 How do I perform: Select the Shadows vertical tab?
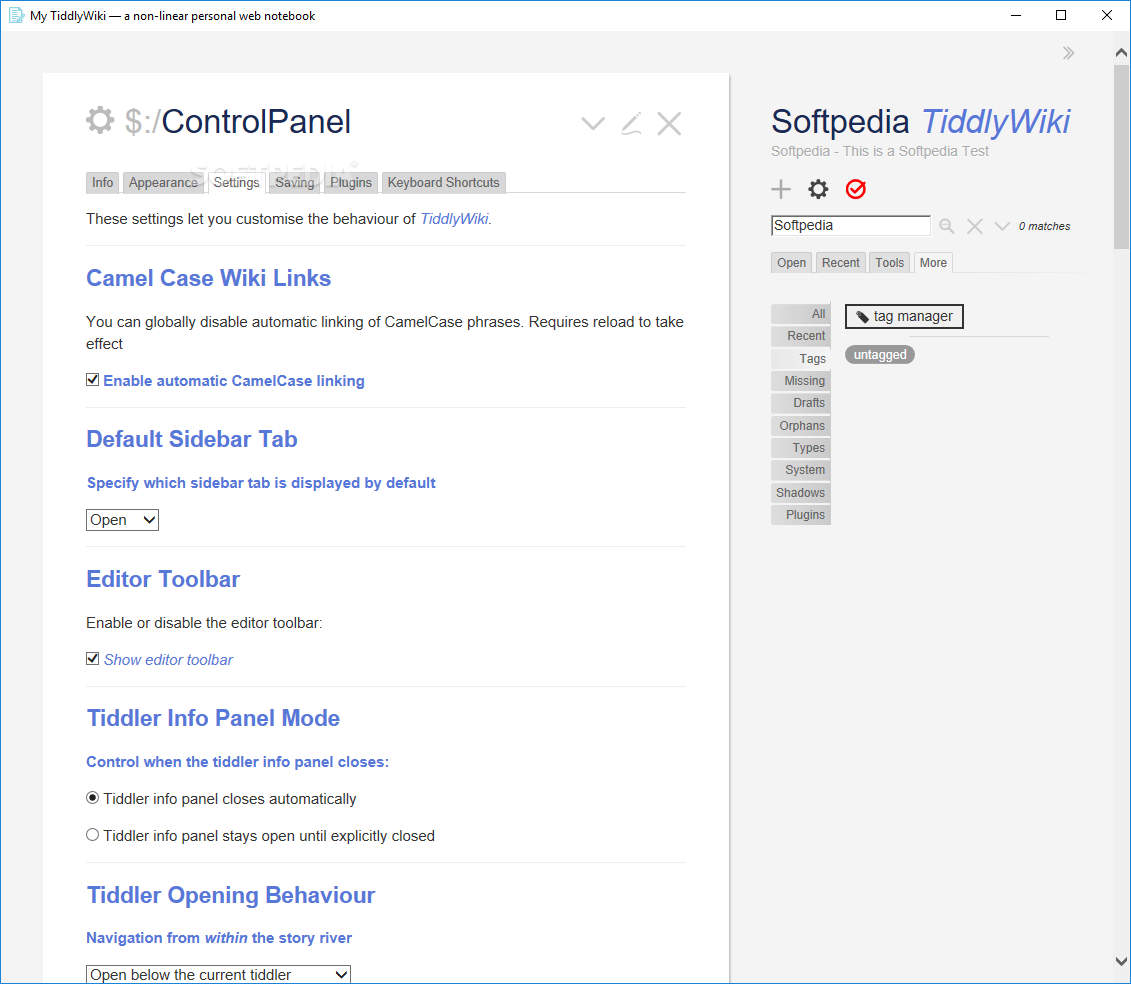click(801, 493)
